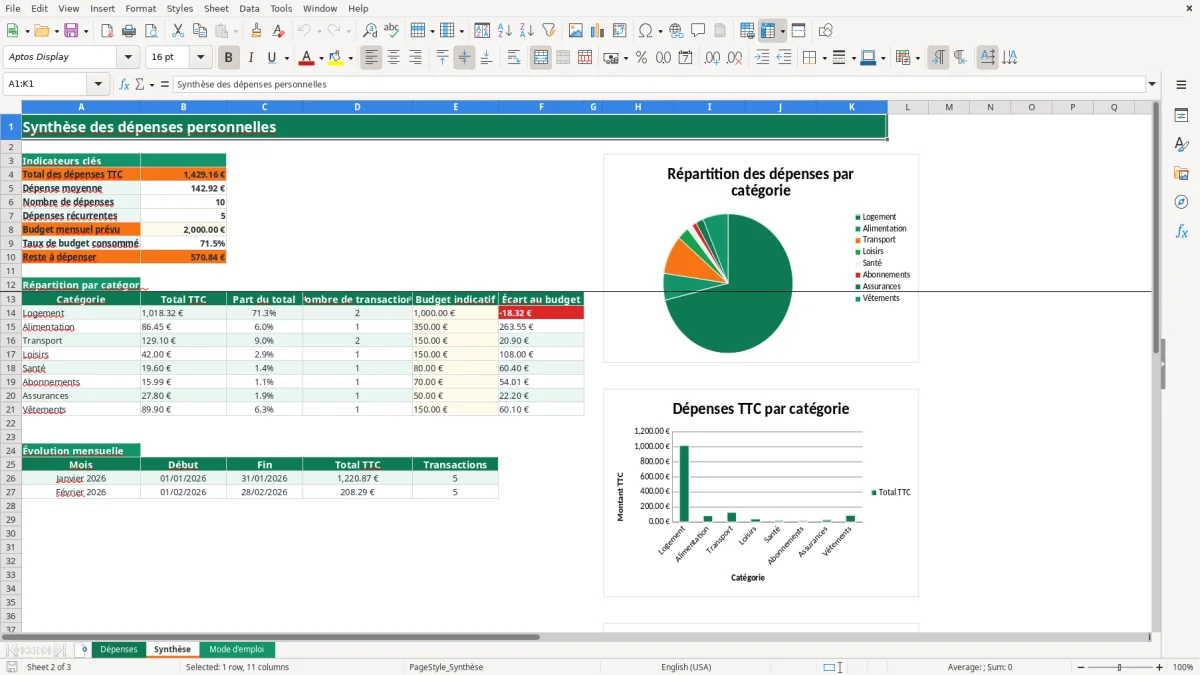Open the Styles menu
The image size is (1200, 675).
click(x=180, y=8)
